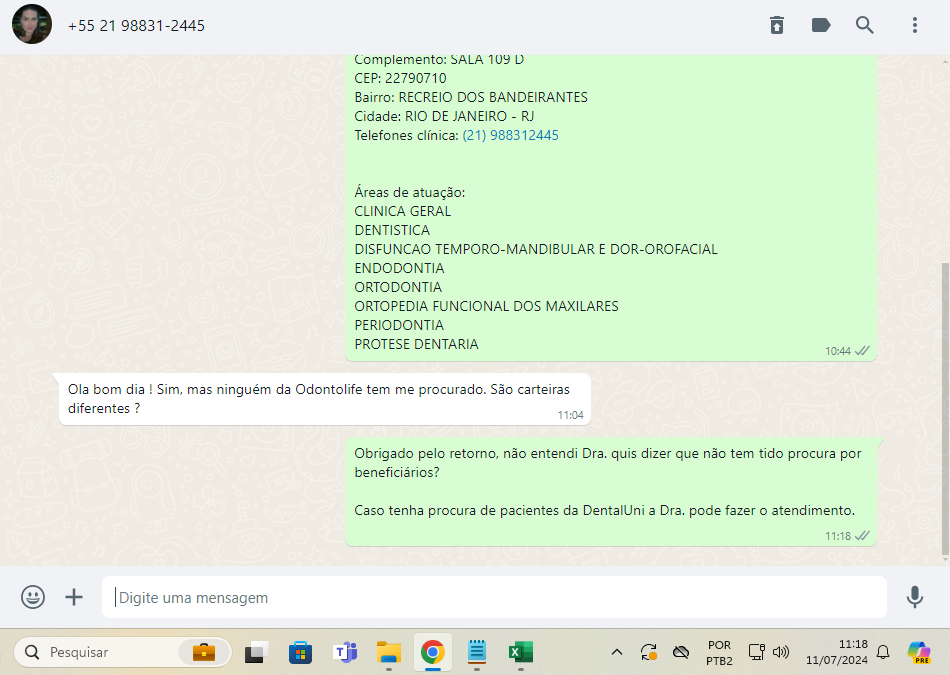Open Notepad from taskbar
Screen dimensions: 950x675
(x=477, y=652)
